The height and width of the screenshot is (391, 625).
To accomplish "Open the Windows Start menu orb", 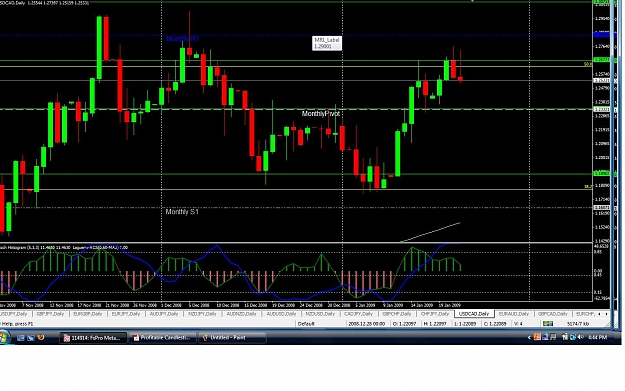I will 4,338.
